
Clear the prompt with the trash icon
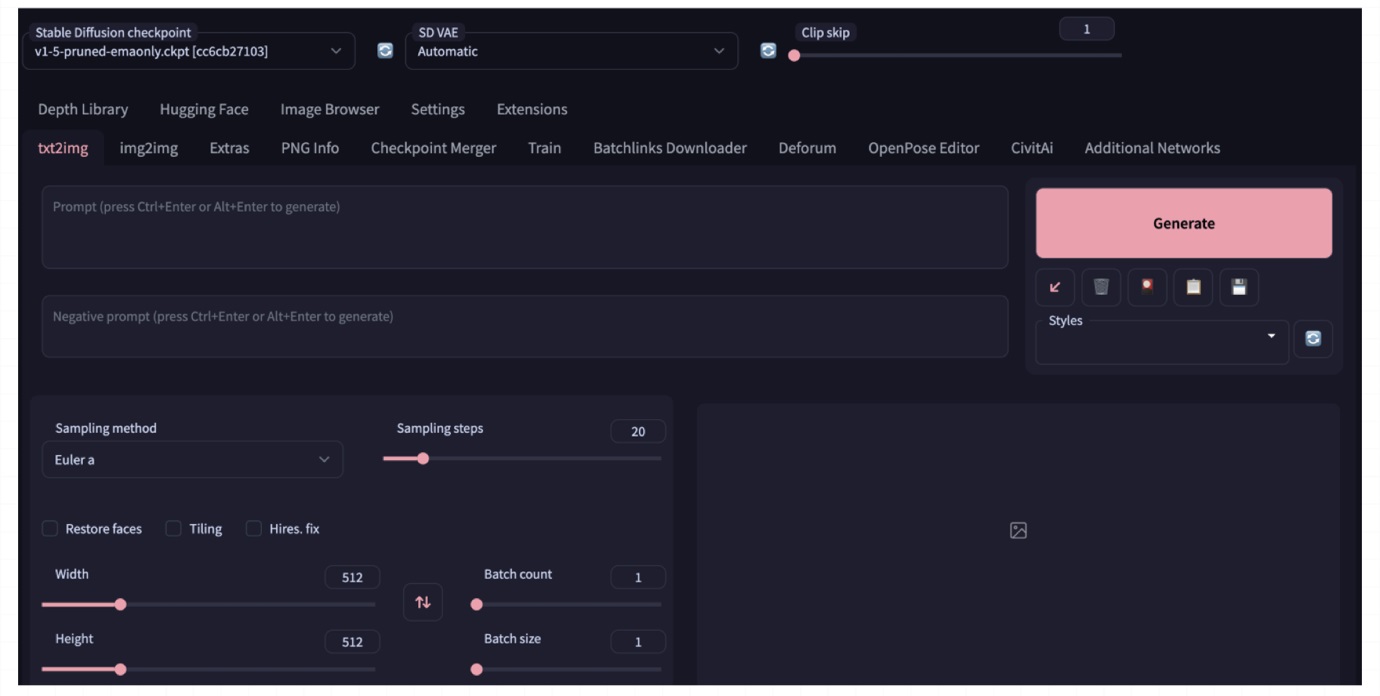1101,287
